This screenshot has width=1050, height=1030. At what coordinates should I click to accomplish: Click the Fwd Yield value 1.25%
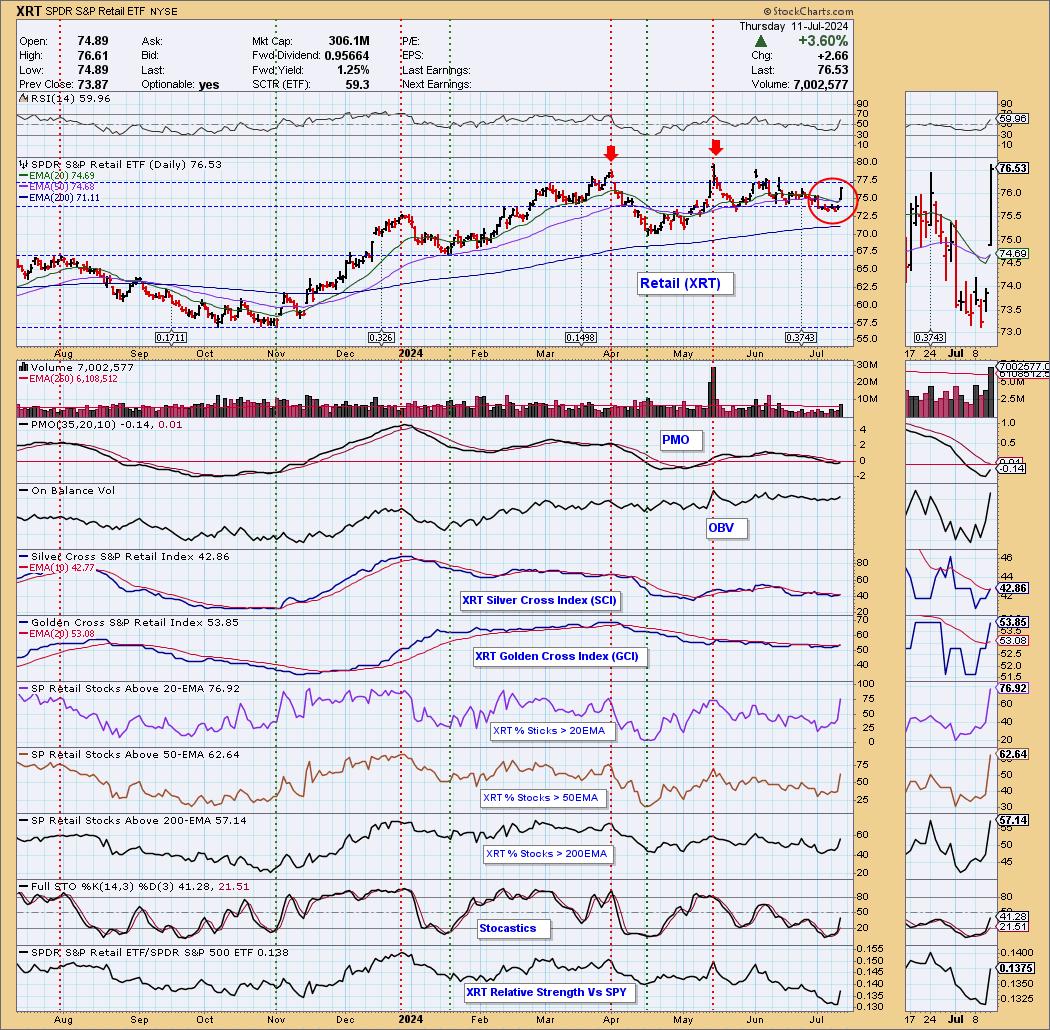tap(353, 70)
